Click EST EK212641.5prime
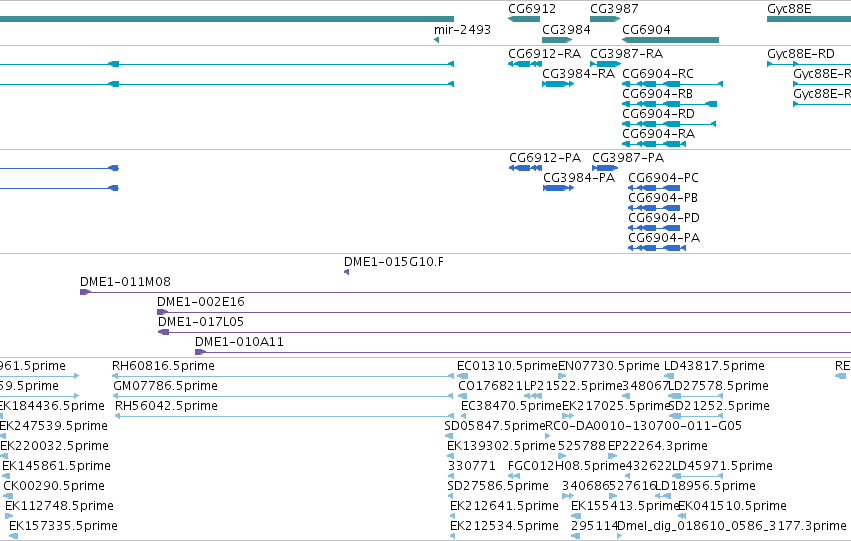 pyautogui.click(x=504, y=507)
